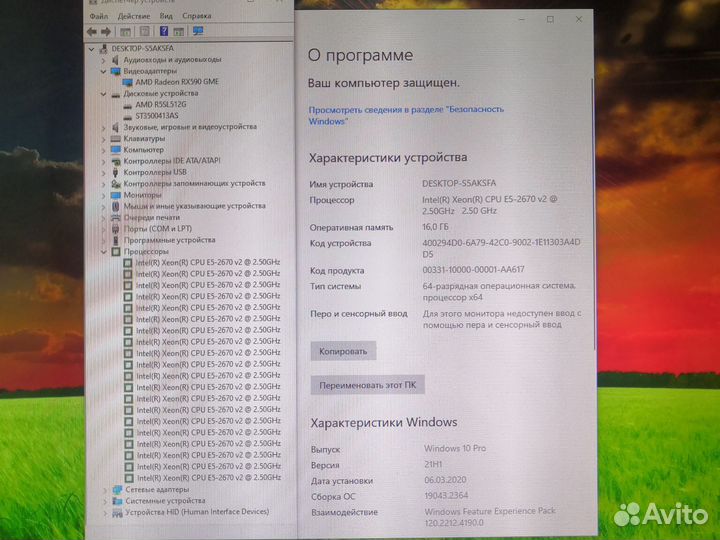Click the 16,0 ГБ memory value
This screenshot has width=720, height=540.
click(x=435, y=227)
